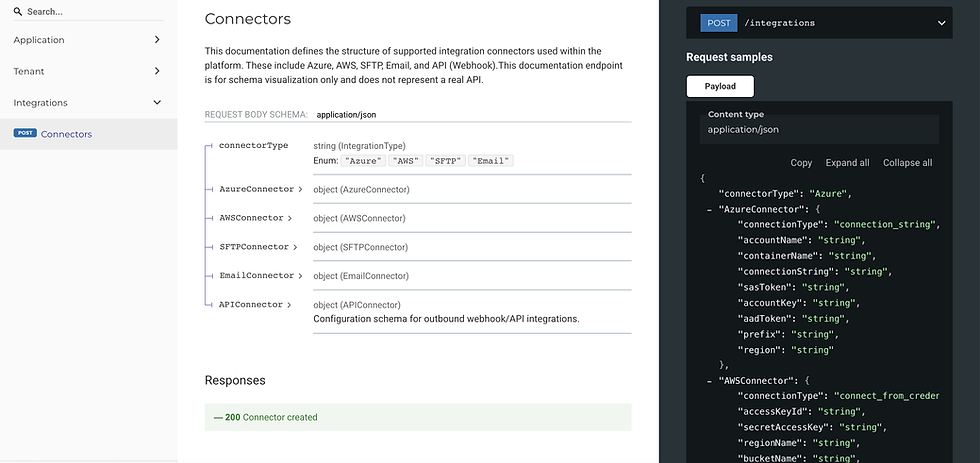980x463 pixels.
Task: Click the "accountName" JSON key
Action: pyautogui.click(x=772, y=240)
